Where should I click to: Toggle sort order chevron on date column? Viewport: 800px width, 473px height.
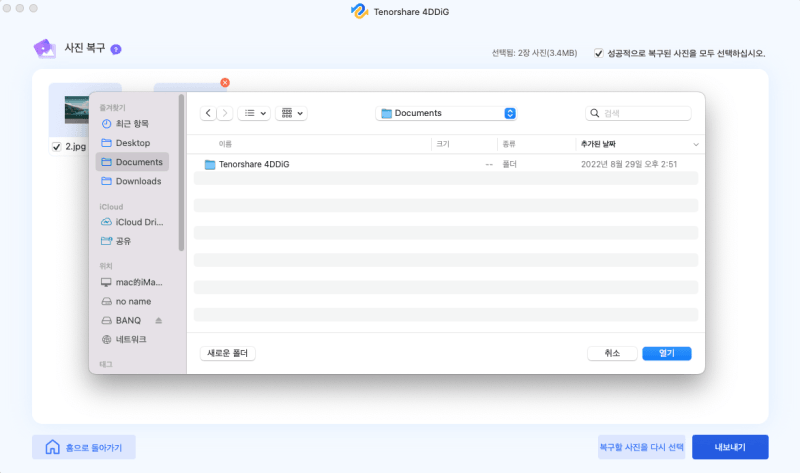tap(695, 144)
